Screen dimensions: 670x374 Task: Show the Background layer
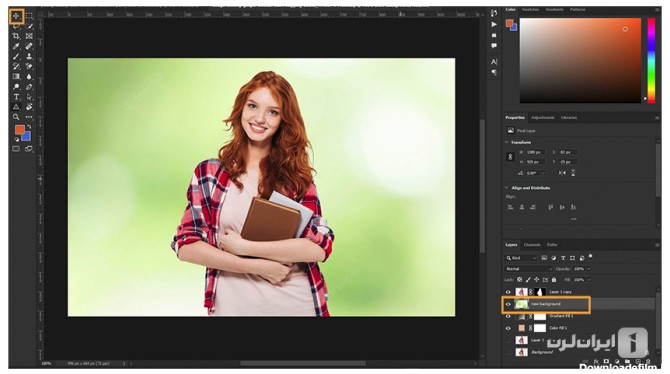click(508, 352)
